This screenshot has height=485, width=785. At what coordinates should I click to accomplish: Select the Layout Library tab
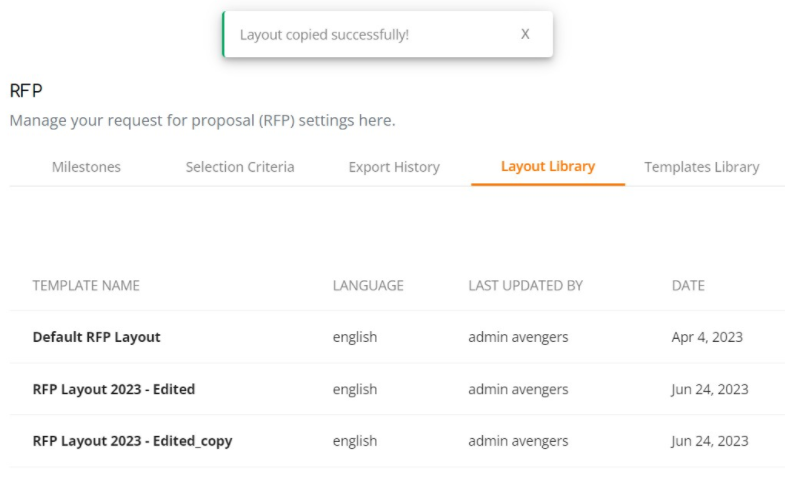pyautogui.click(x=548, y=166)
